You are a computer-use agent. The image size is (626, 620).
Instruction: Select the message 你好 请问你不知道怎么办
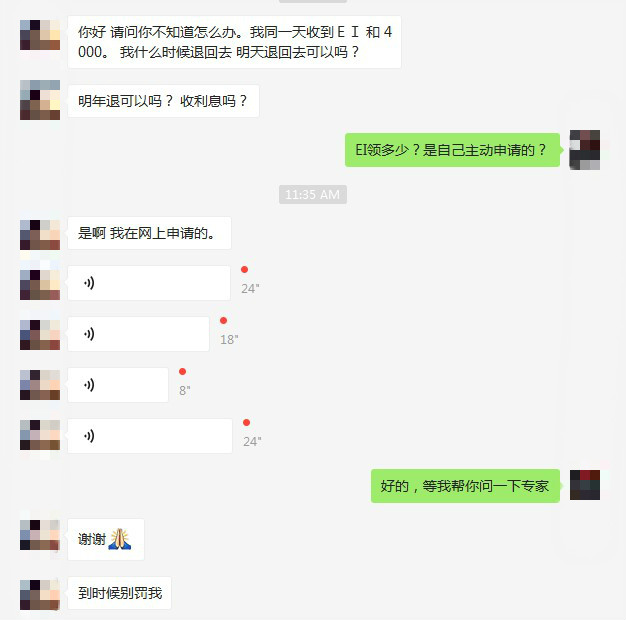click(234, 42)
